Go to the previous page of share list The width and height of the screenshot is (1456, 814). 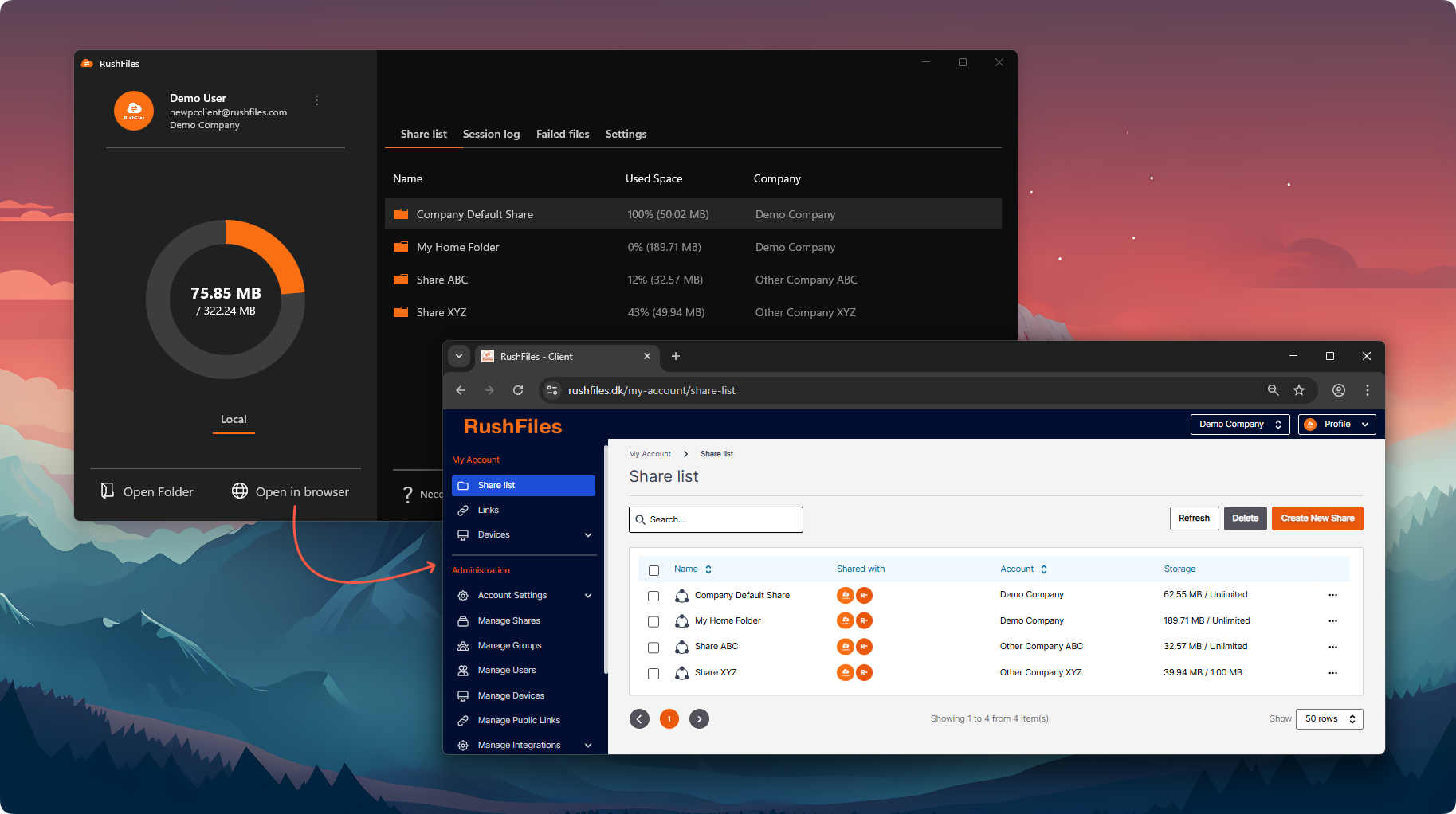point(639,719)
